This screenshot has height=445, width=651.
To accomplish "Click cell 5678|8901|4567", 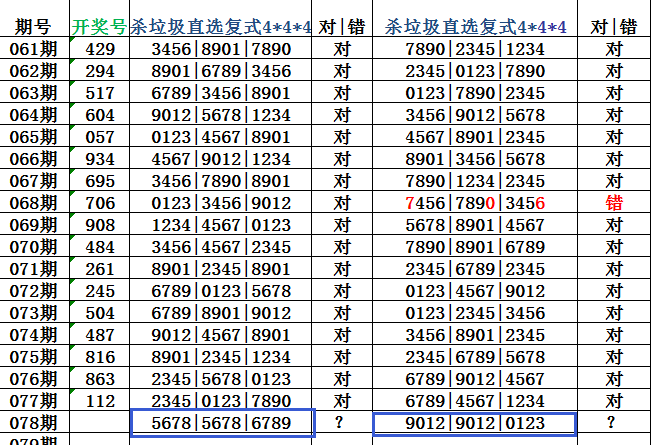I will (x=475, y=224).
